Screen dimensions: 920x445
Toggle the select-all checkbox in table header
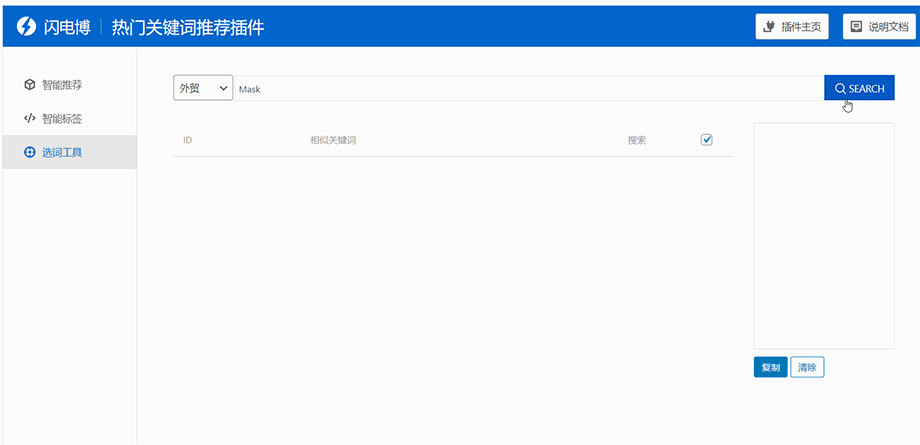(x=707, y=140)
